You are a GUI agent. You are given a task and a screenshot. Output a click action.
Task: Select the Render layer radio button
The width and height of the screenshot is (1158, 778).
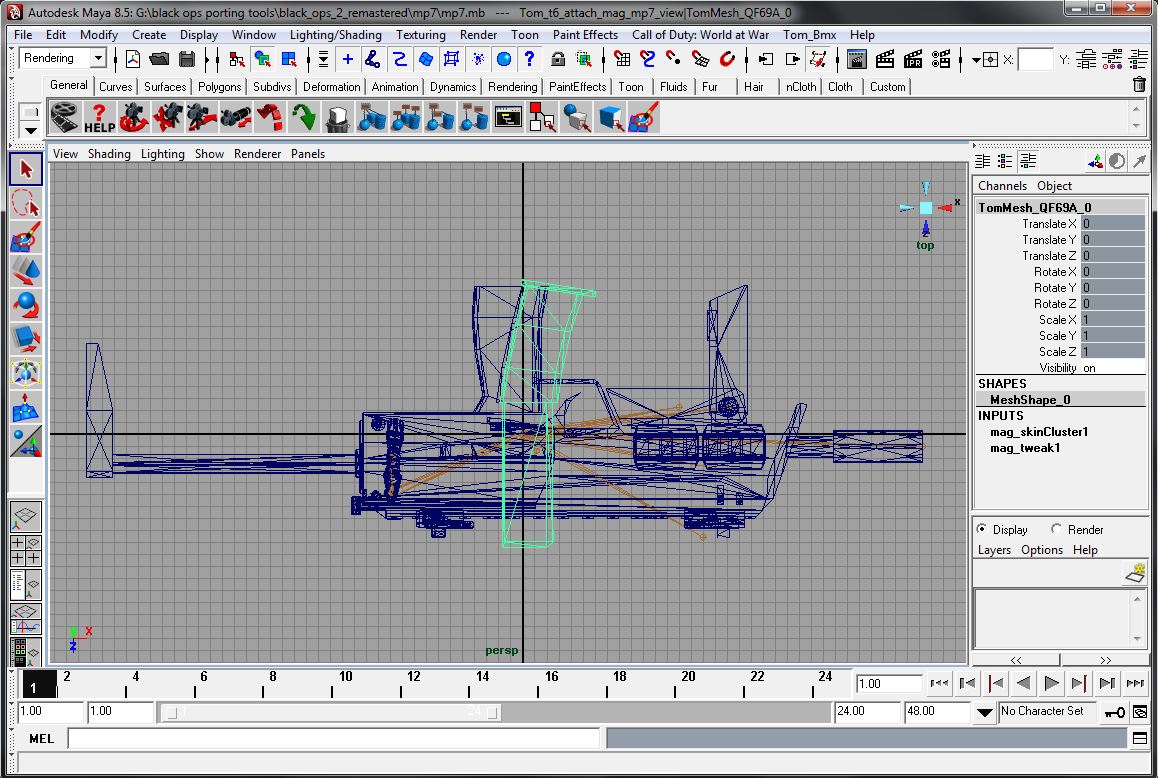(1056, 530)
